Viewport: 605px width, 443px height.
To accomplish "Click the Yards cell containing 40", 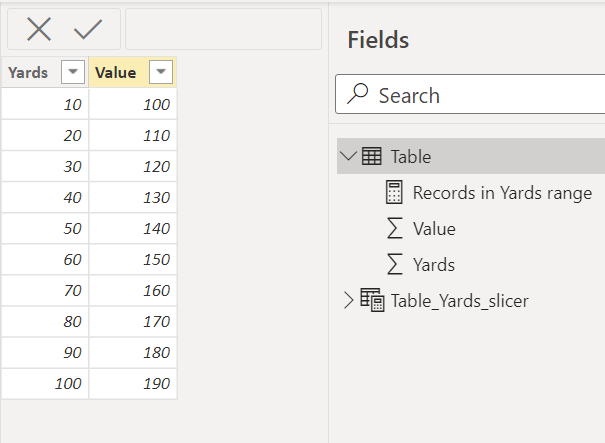I will tap(45, 197).
